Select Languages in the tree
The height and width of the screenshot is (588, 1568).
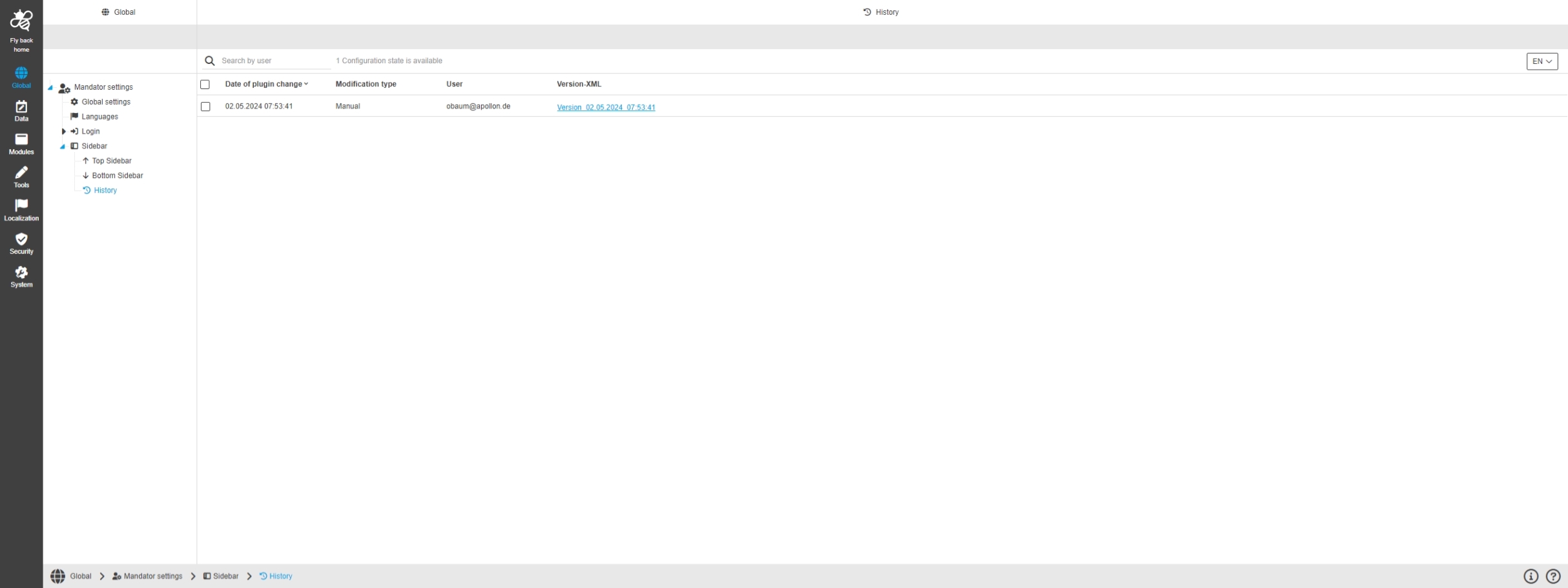tap(99, 117)
